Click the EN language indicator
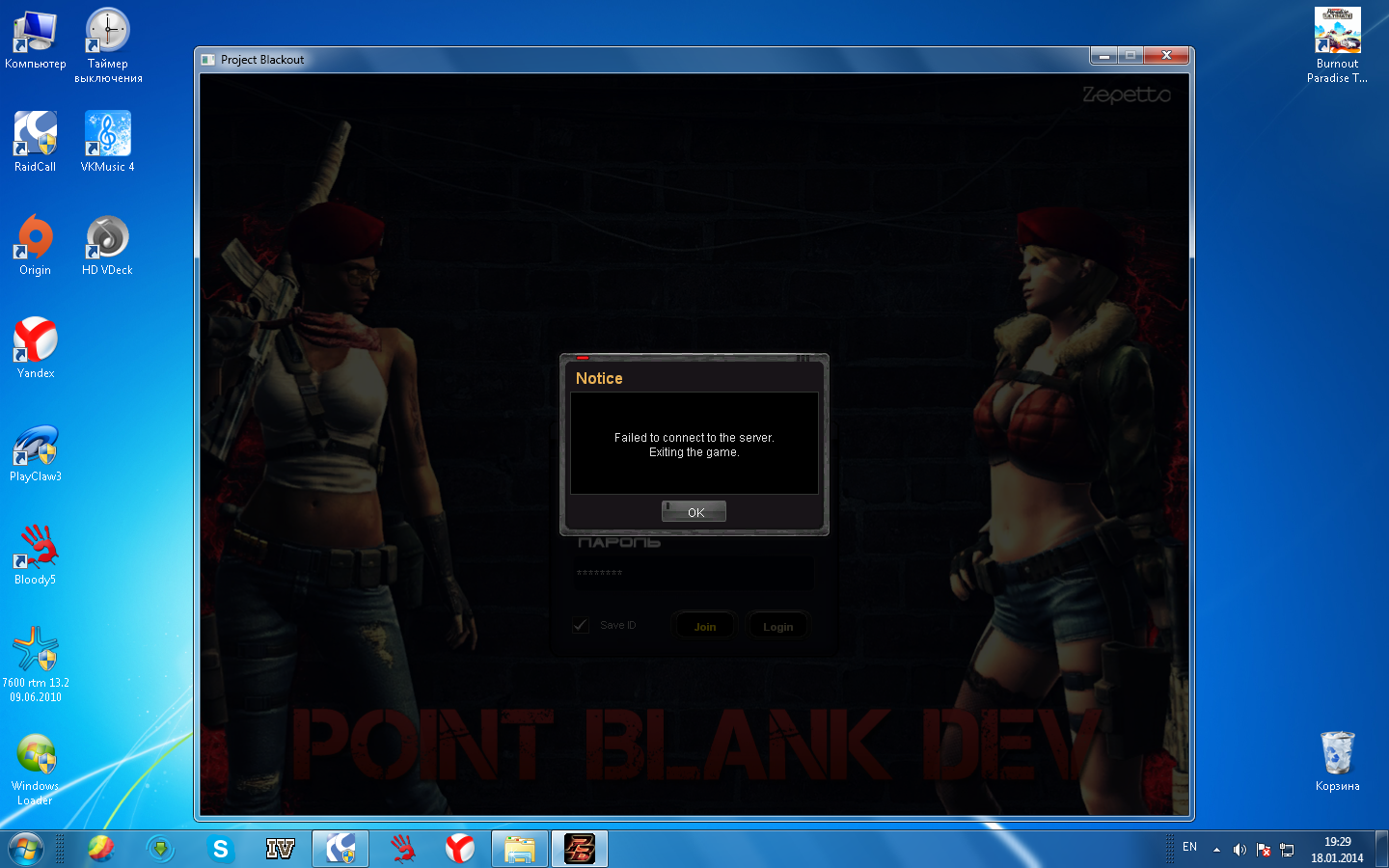Viewport: 1389px width, 868px height. coord(1189,847)
